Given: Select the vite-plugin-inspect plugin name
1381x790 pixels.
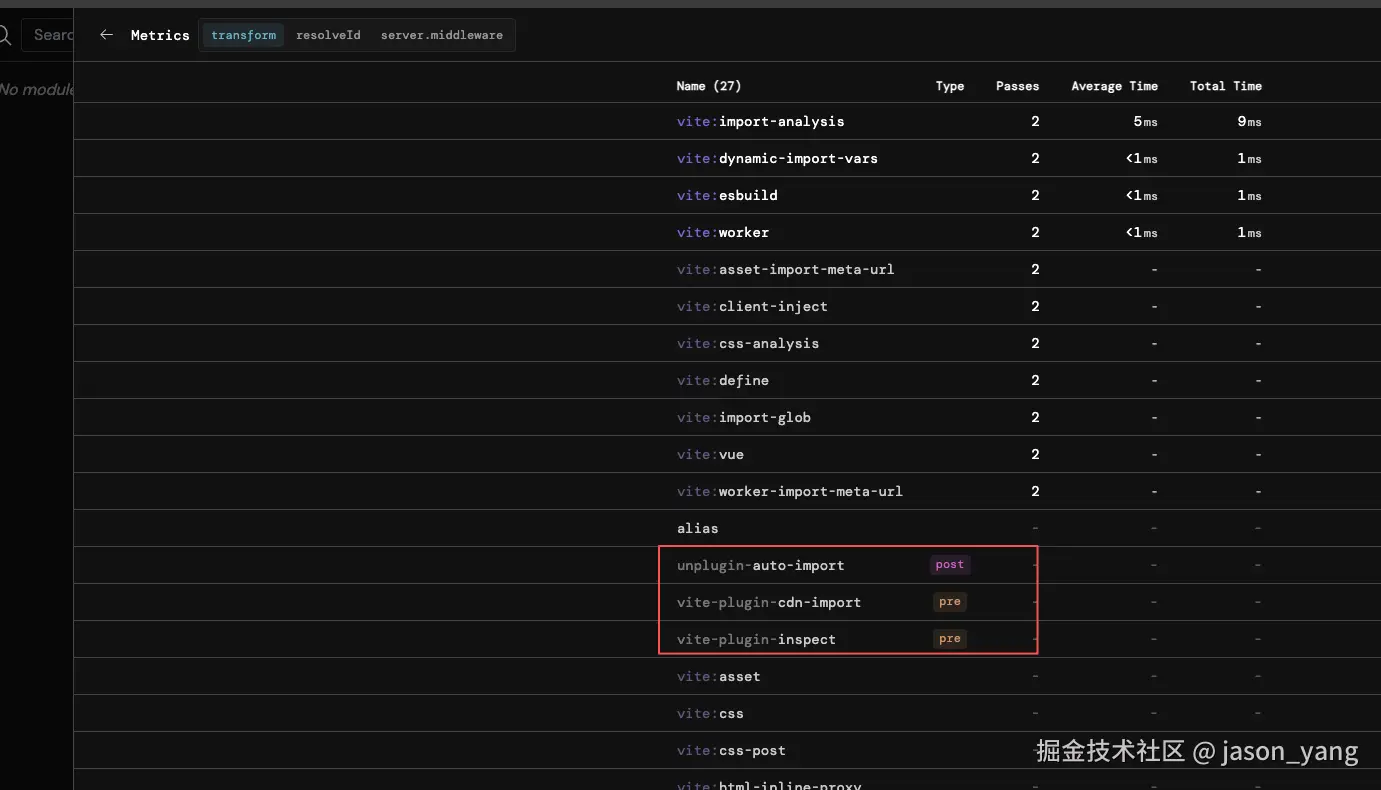Looking at the screenshot, I should tap(756, 639).
